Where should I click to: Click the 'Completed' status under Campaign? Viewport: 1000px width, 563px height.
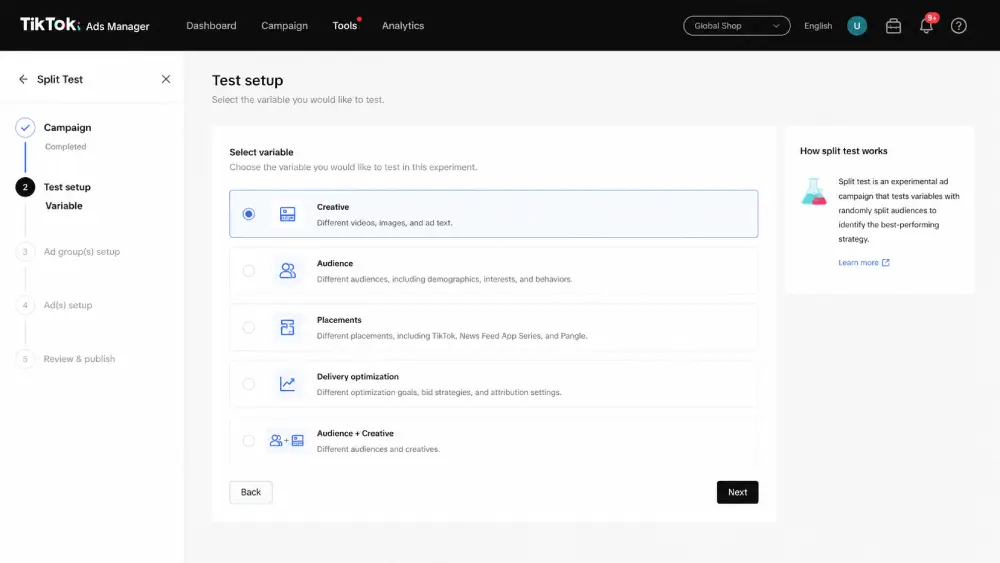pyautogui.click(x=66, y=147)
